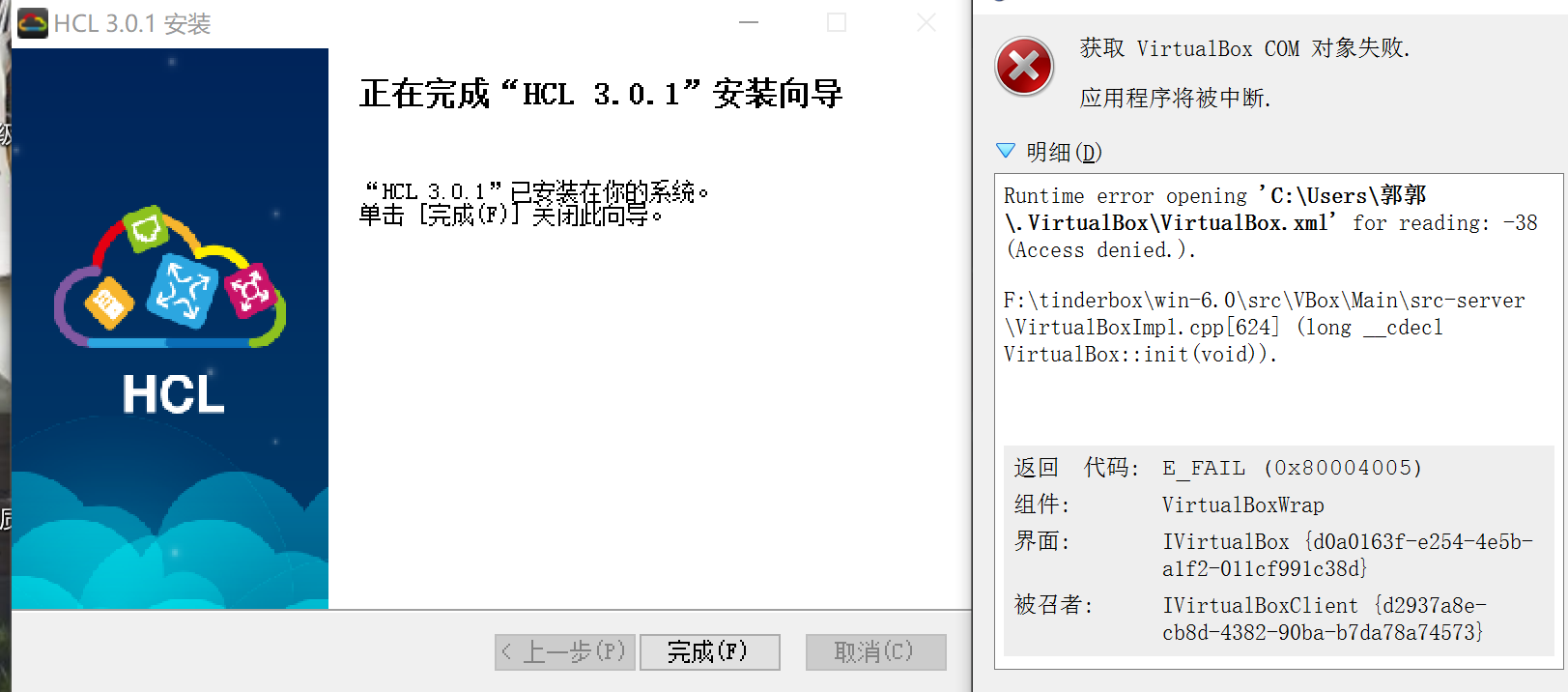This screenshot has width=1568, height=692.
Task: Click the green switch icon in HCL logo
Action: 147,229
